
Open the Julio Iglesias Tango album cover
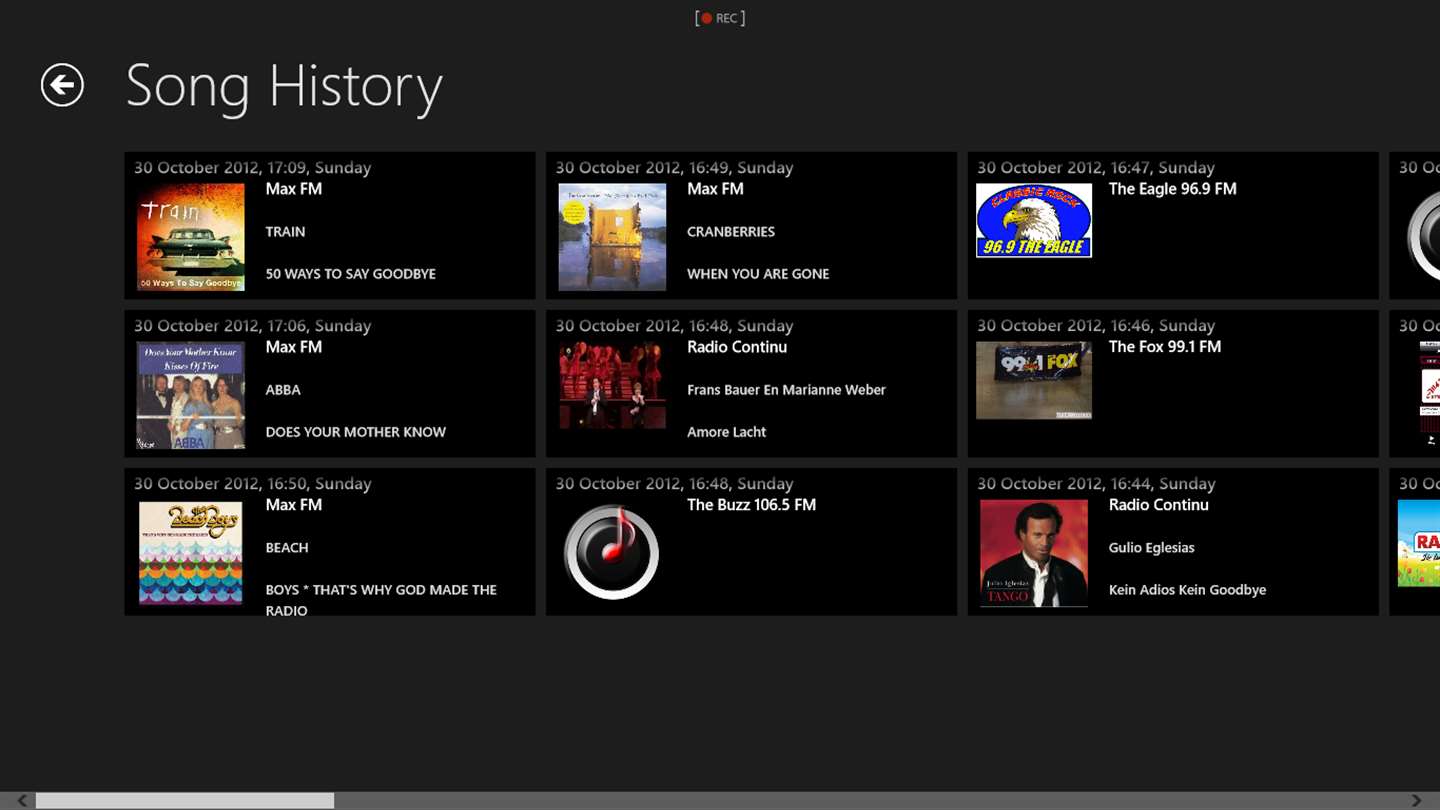pyautogui.click(x=1034, y=553)
